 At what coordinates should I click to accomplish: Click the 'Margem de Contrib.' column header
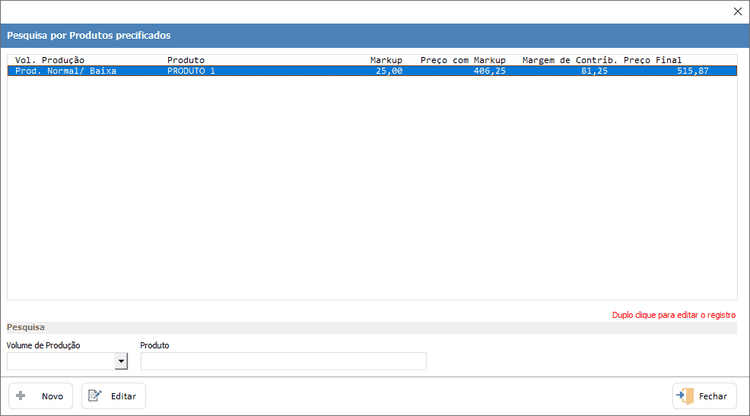570,60
